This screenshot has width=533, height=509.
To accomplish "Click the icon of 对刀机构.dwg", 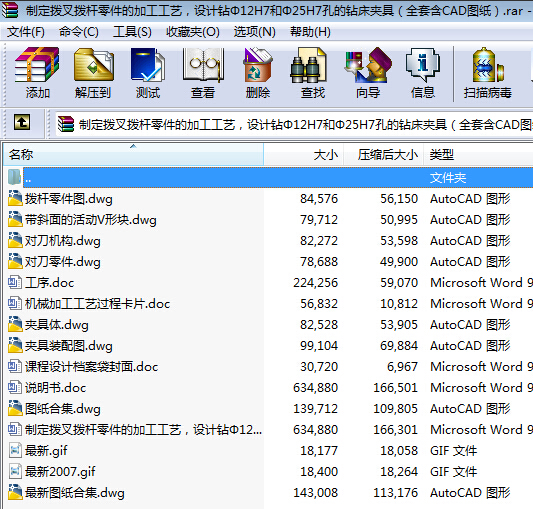I will (15, 240).
